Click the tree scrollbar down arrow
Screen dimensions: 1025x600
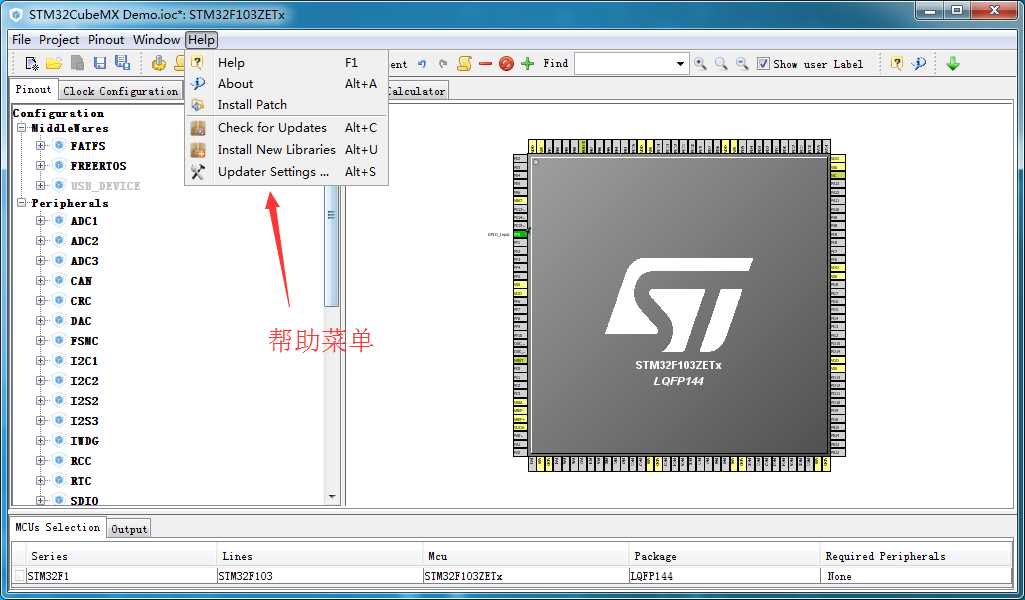331,497
